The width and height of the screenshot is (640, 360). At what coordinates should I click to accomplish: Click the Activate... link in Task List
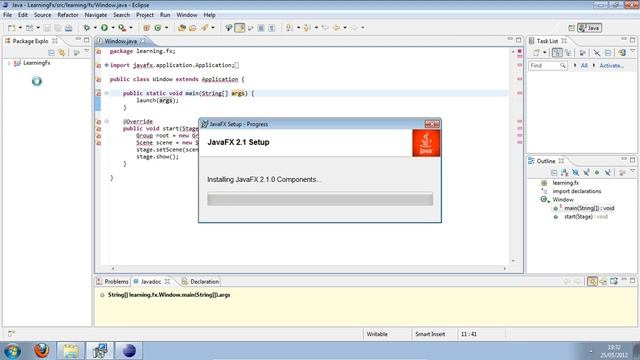(x=611, y=65)
